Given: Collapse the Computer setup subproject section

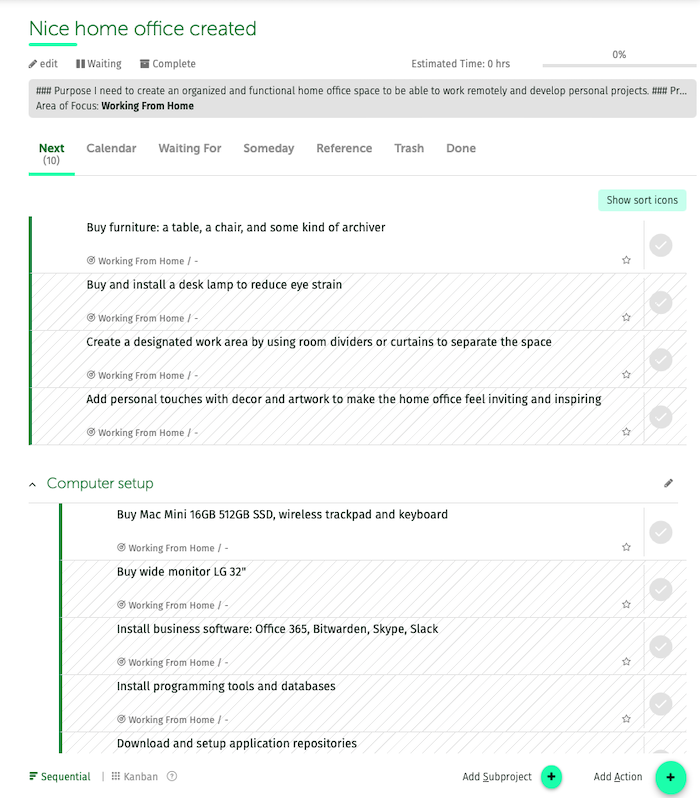Looking at the screenshot, I should 33,484.
